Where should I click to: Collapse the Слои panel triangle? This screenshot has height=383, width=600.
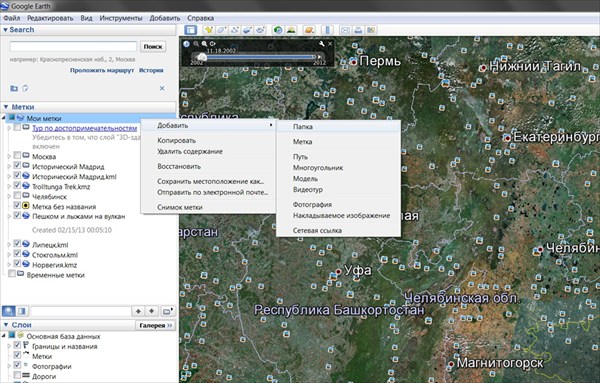(x=5, y=325)
